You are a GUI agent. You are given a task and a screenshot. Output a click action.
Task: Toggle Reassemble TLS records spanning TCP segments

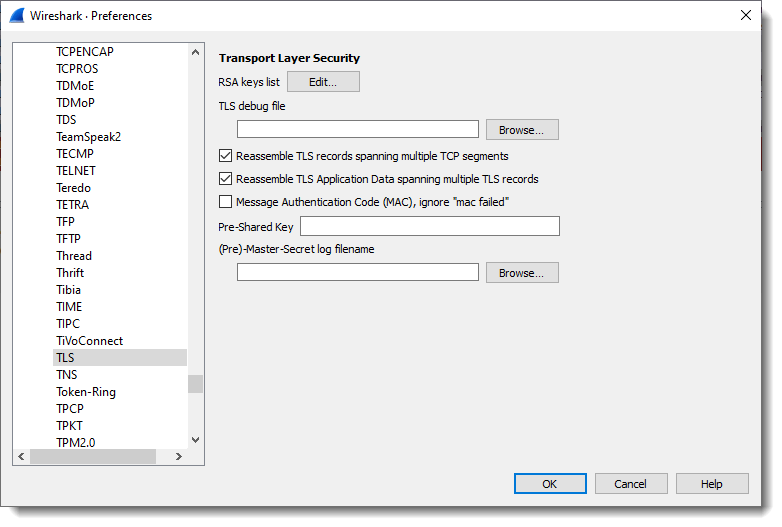[x=225, y=156]
